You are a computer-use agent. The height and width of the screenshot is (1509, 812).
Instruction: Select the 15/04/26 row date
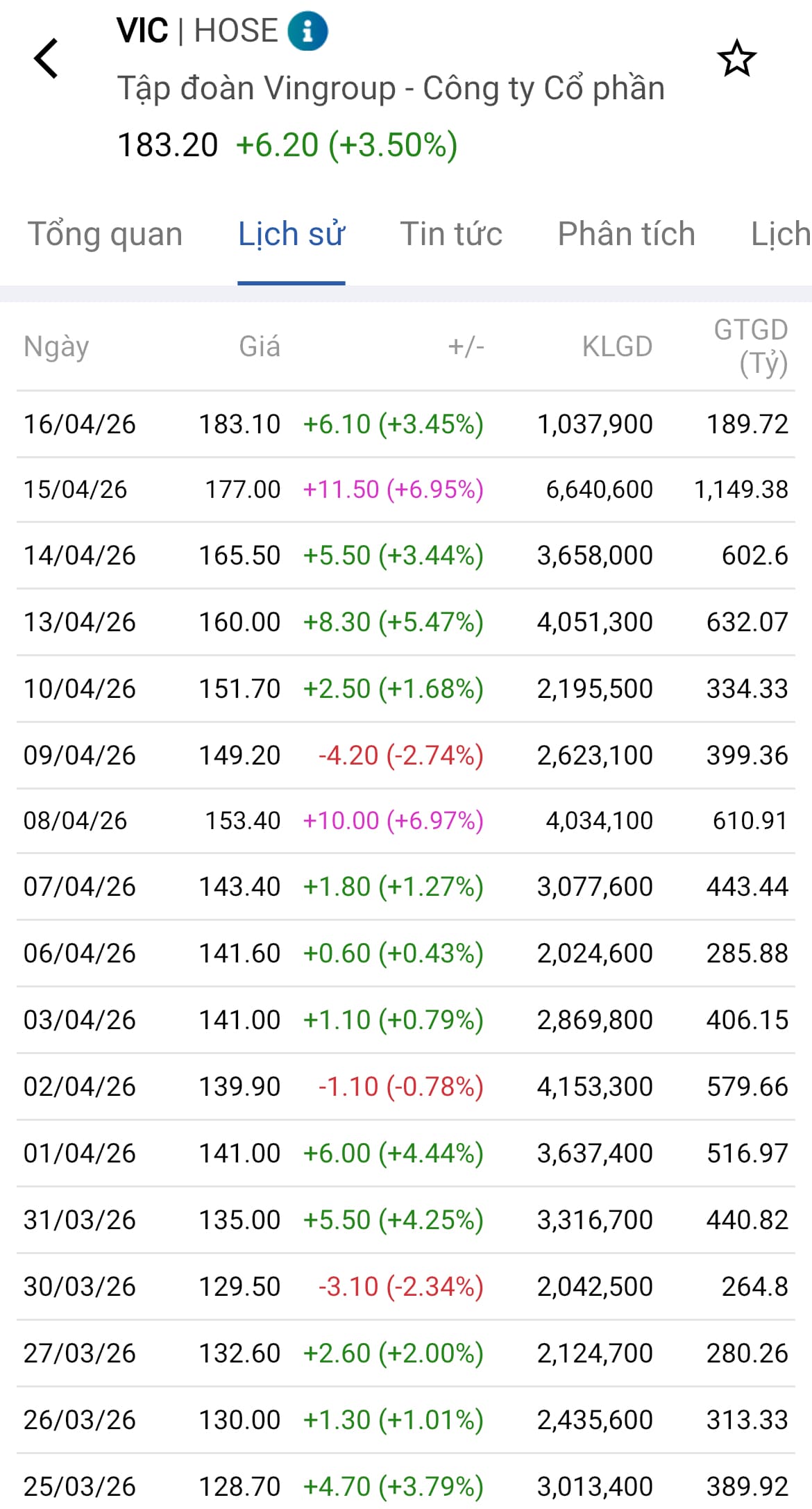(x=76, y=490)
